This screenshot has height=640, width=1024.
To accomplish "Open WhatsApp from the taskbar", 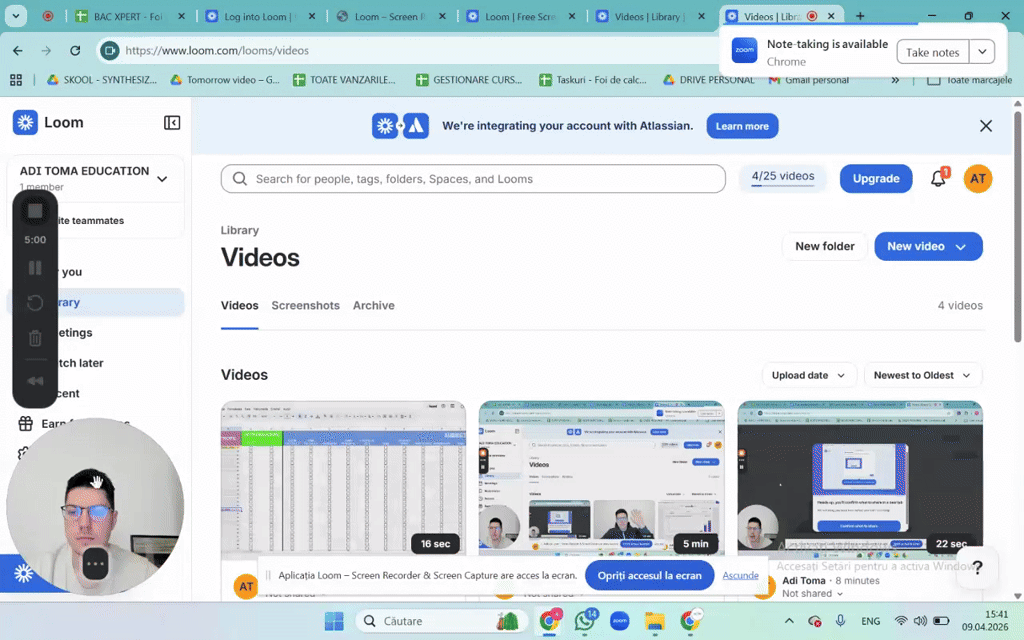I will 584,621.
